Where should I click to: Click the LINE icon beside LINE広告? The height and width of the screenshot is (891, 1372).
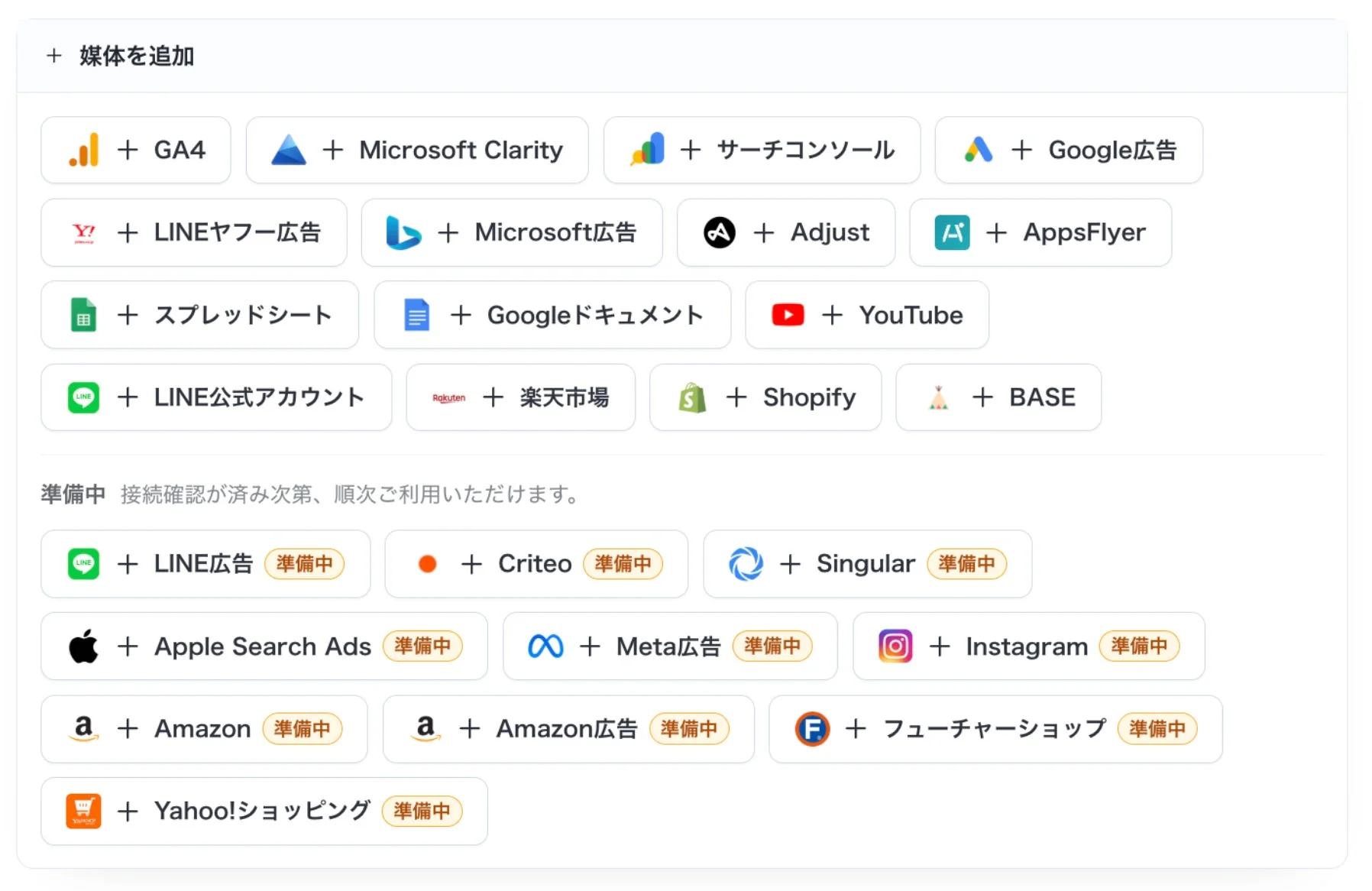84,564
